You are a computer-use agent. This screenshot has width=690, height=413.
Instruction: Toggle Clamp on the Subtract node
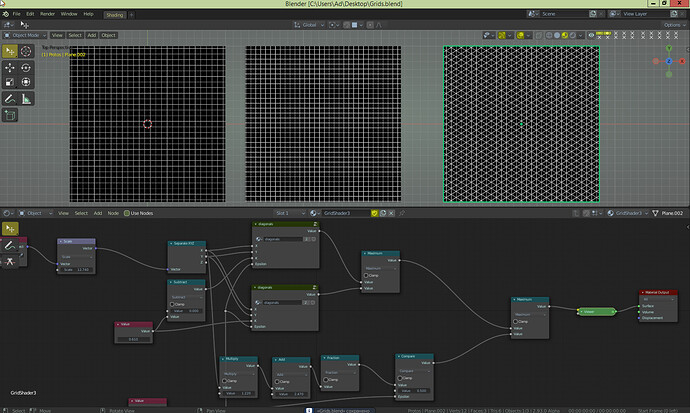tap(172, 304)
